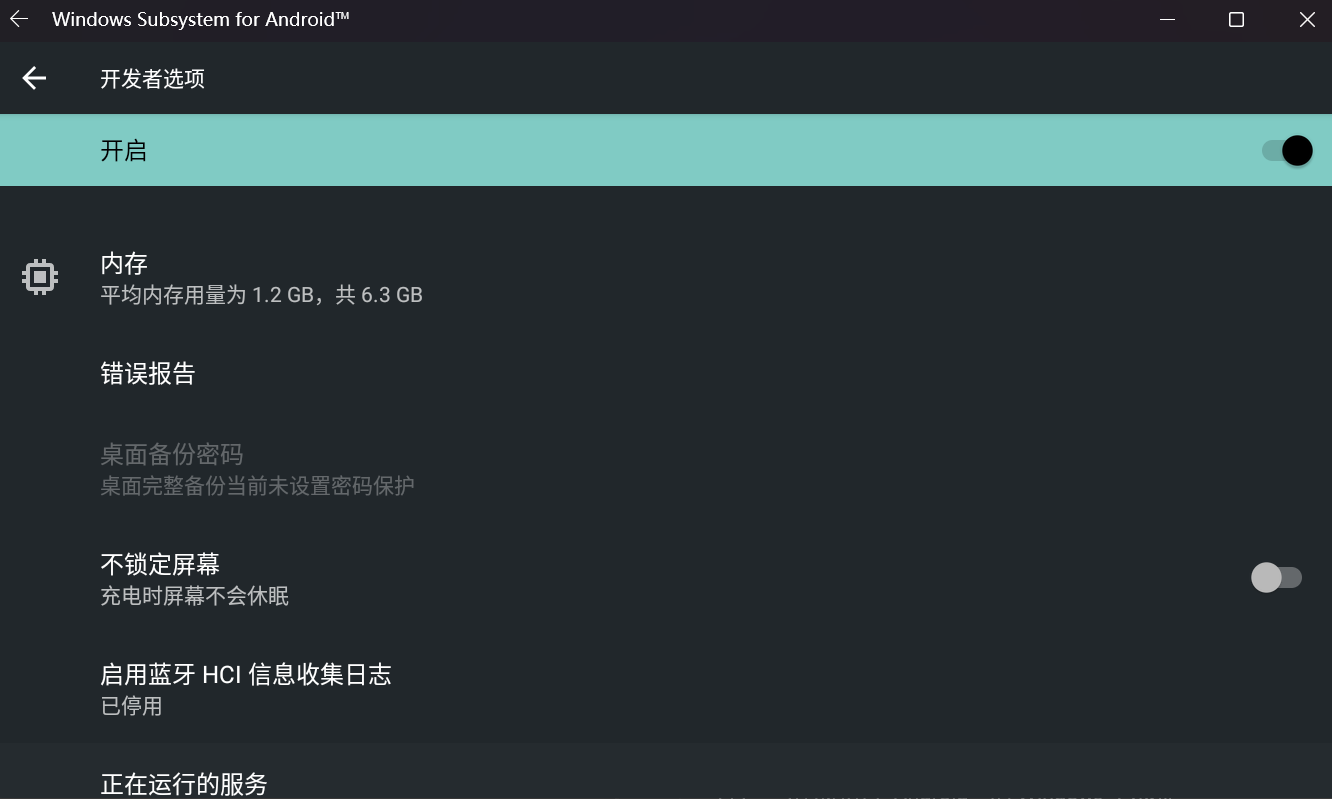Click the 开启 label text

point(123,151)
